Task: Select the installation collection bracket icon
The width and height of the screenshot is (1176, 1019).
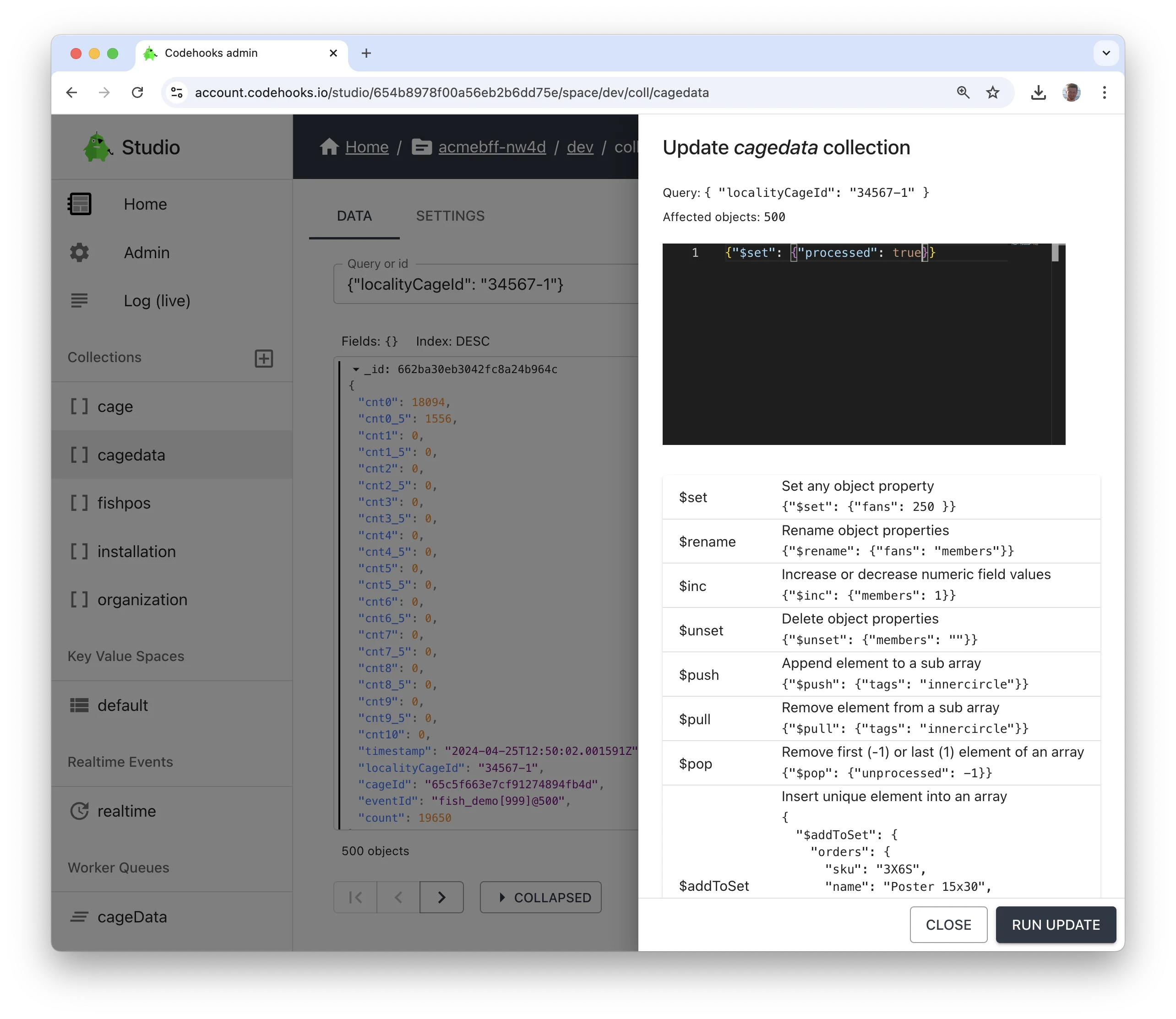Action: [80, 551]
